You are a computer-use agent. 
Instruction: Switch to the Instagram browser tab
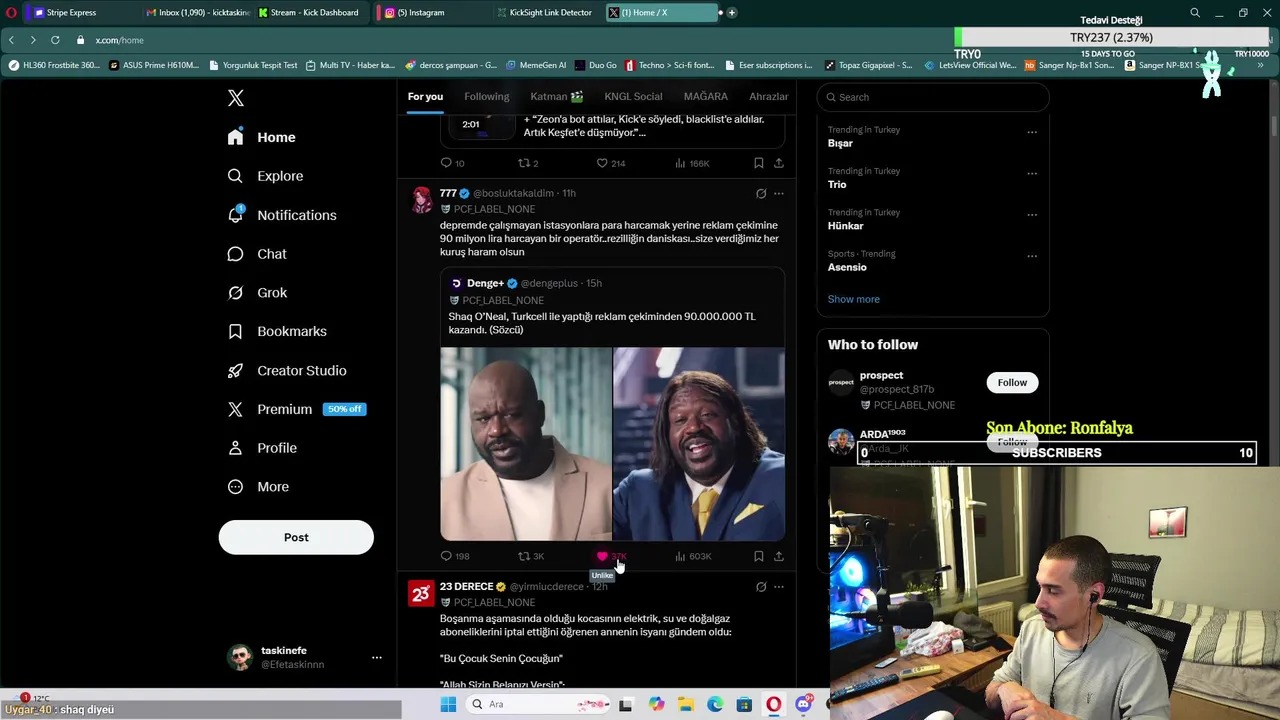(x=419, y=12)
